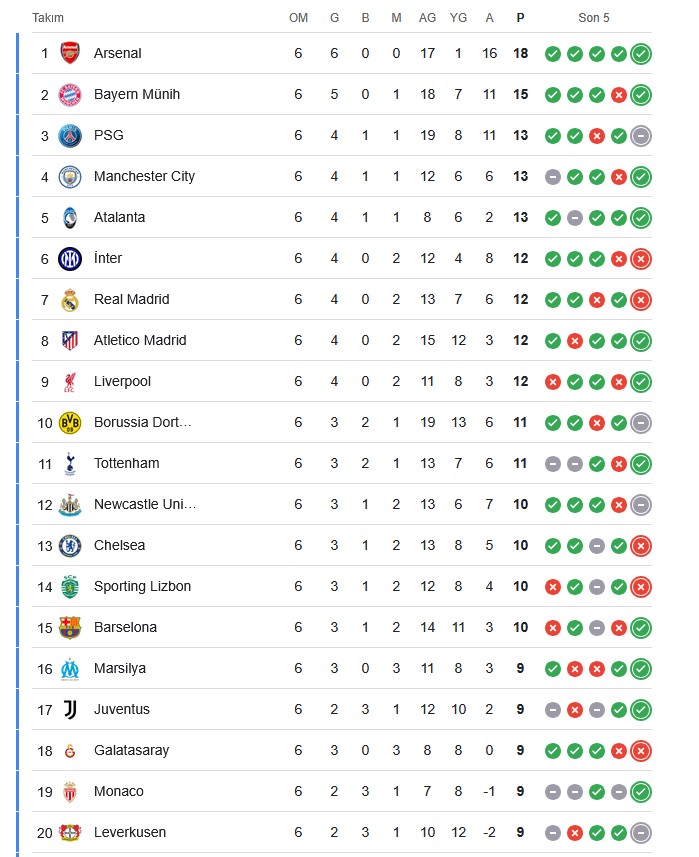Image resolution: width=699 pixels, height=857 pixels.
Task: Click PSG's latest draw result indicator
Action: click(x=641, y=135)
